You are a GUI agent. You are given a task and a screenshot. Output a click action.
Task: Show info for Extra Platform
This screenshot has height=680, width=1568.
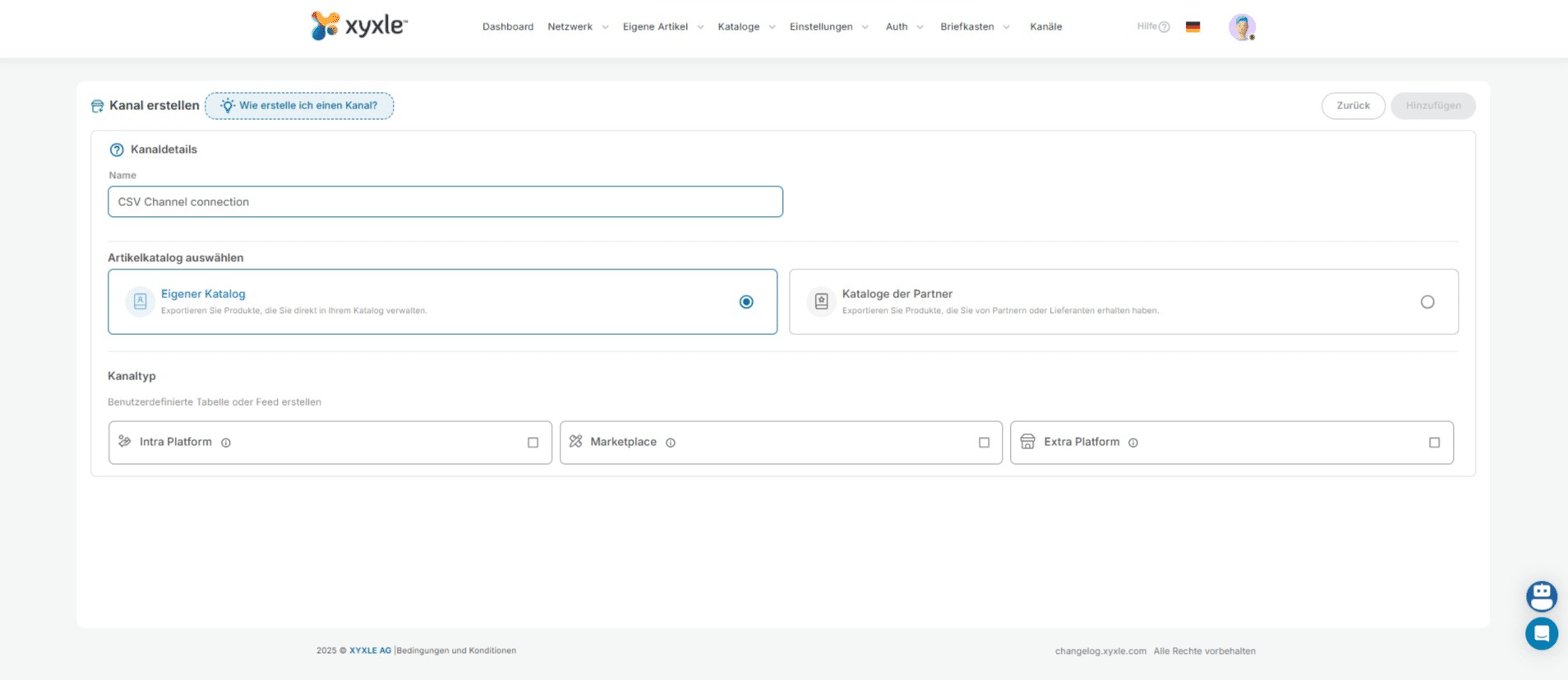(x=1133, y=443)
